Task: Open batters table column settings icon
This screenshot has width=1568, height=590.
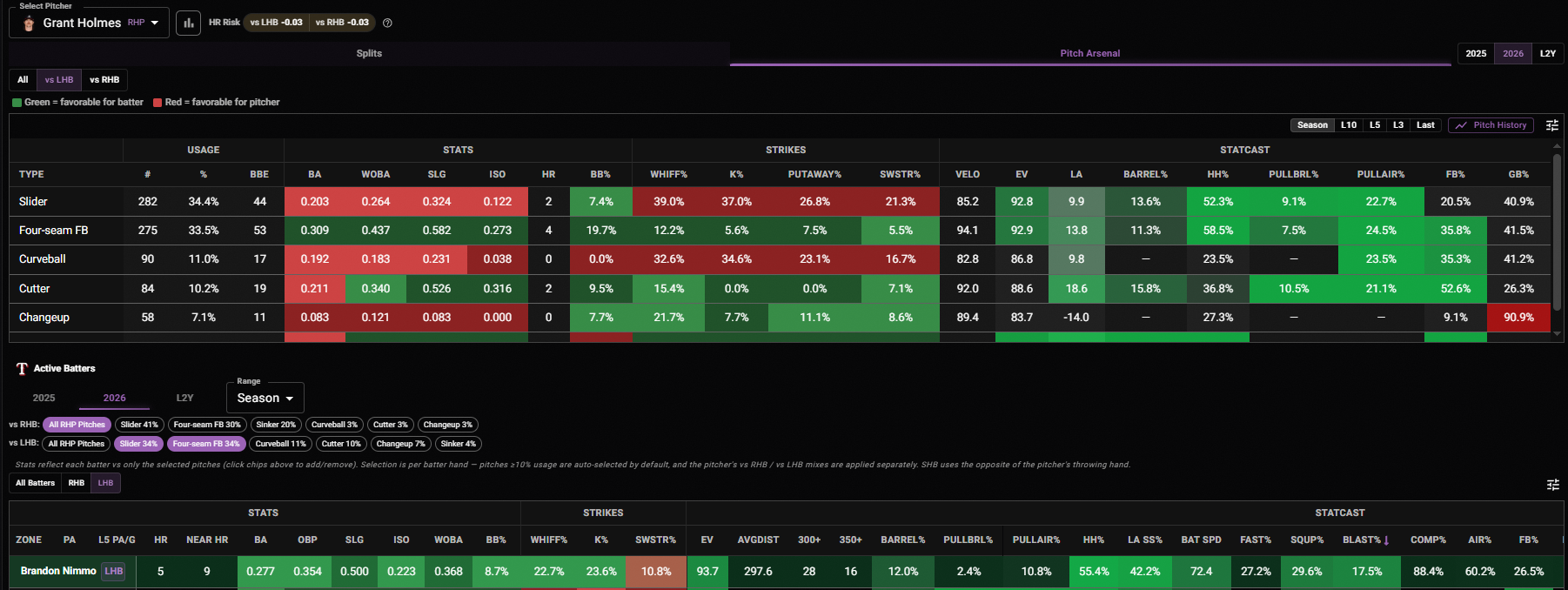Action: point(1552,485)
